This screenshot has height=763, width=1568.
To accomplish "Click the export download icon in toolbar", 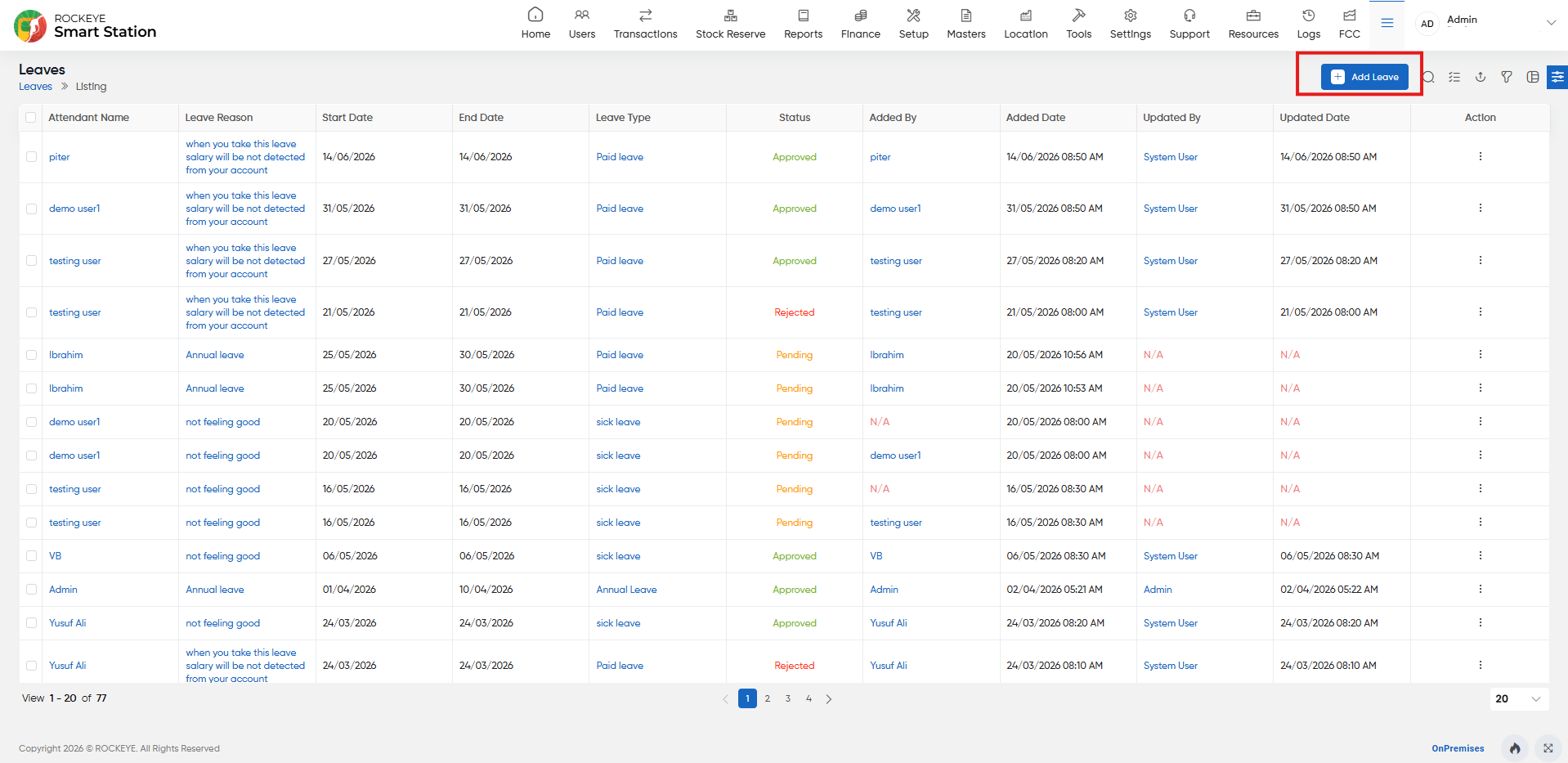I will pos(1481,77).
